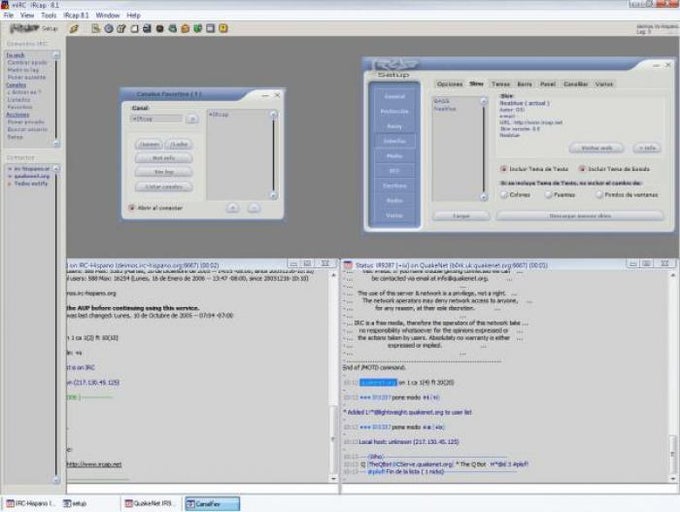Expand irc-hispano.org entry in Conectados list
Image resolution: width=680 pixels, height=512 pixels.
coord(10,169)
